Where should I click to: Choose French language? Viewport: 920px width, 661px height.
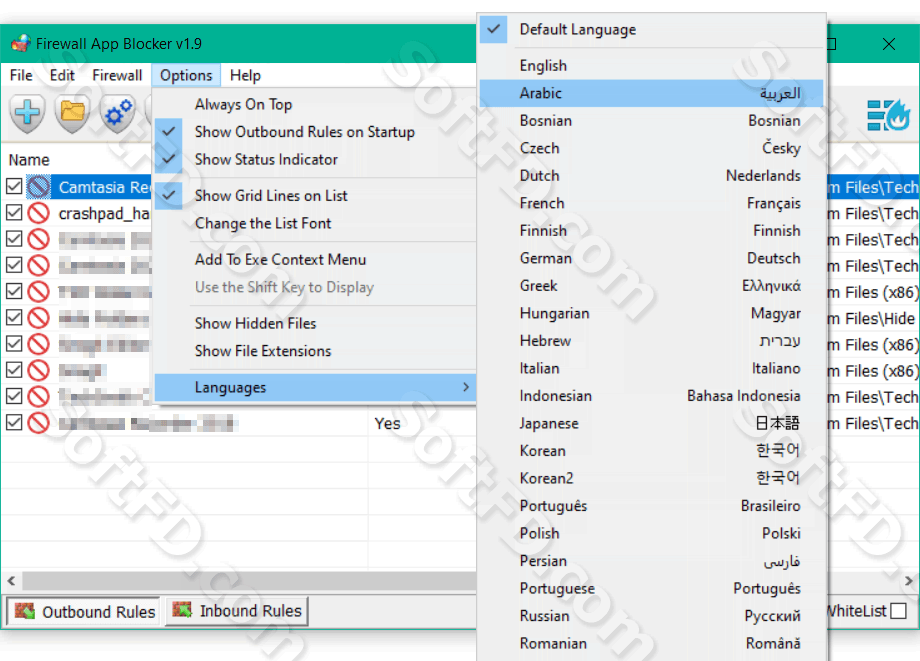point(651,204)
